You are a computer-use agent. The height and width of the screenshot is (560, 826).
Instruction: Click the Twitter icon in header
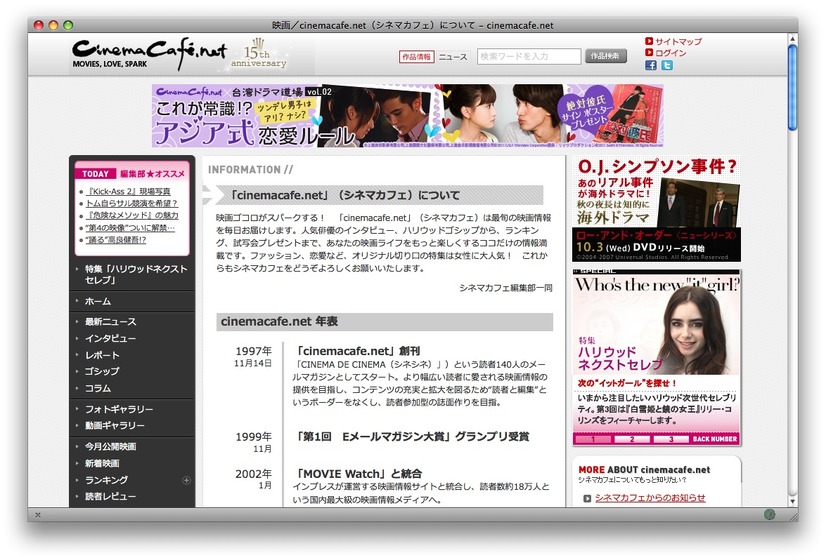[x=667, y=65]
